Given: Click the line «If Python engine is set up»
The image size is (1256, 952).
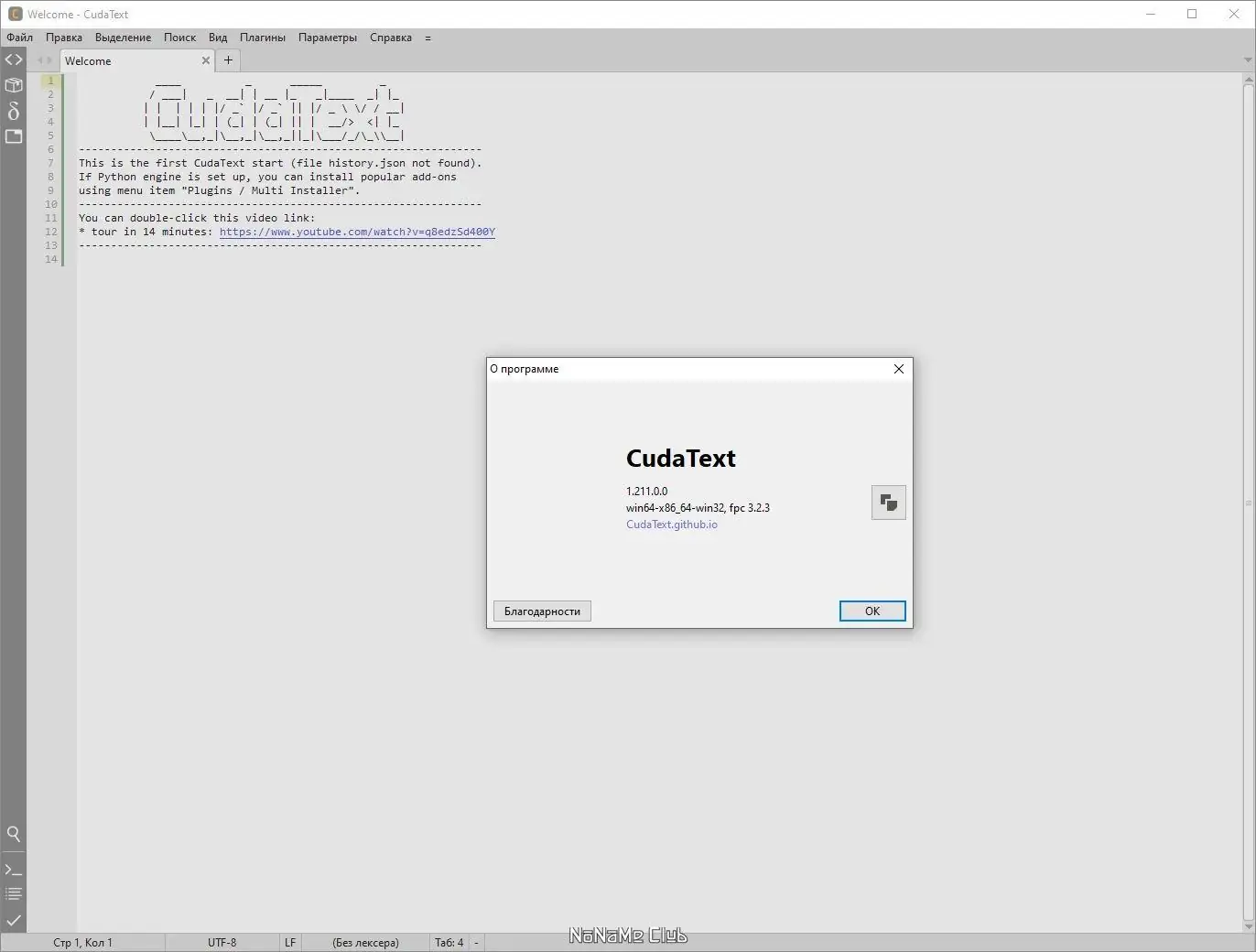Looking at the screenshot, I should pyautogui.click(x=267, y=177).
